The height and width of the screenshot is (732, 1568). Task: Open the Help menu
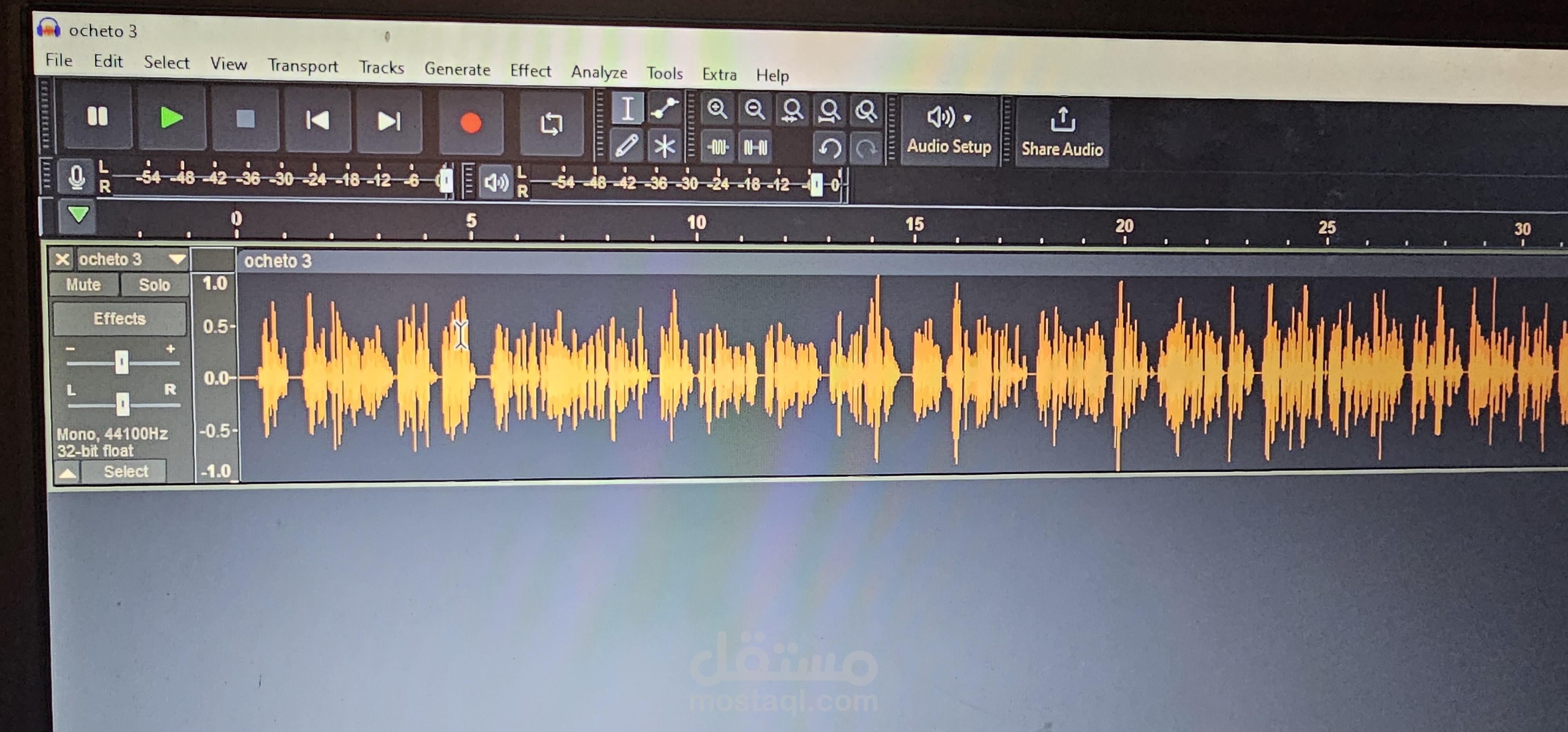point(772,76)
